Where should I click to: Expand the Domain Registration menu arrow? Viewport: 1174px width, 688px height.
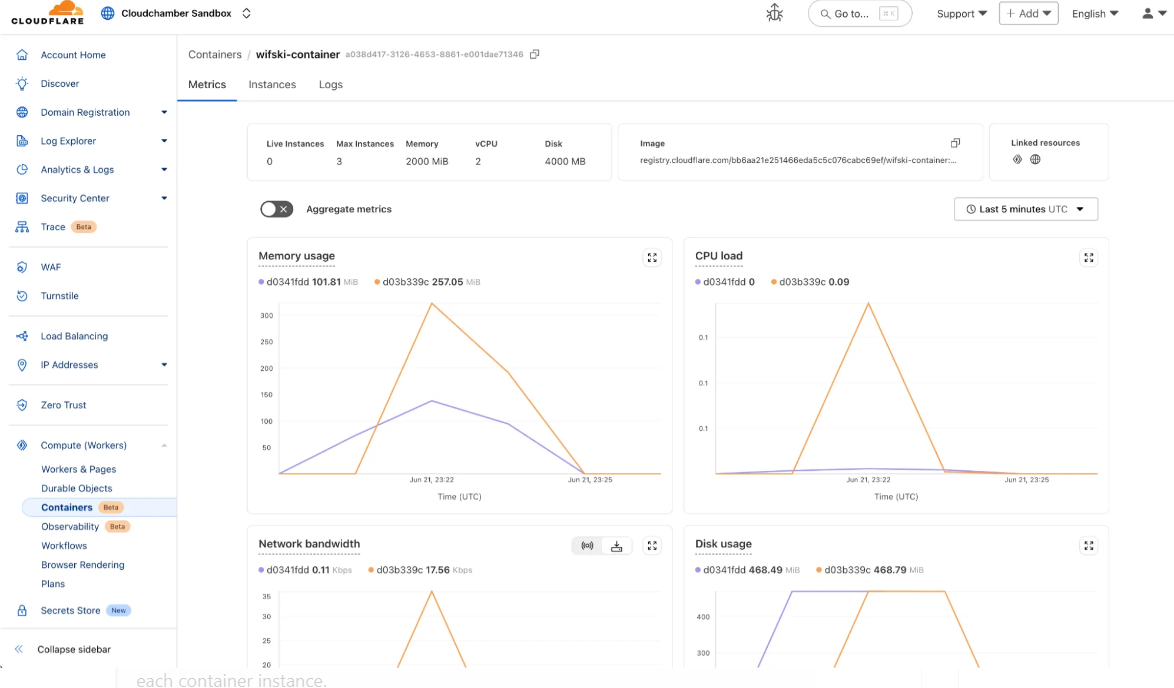click(164, 112)
